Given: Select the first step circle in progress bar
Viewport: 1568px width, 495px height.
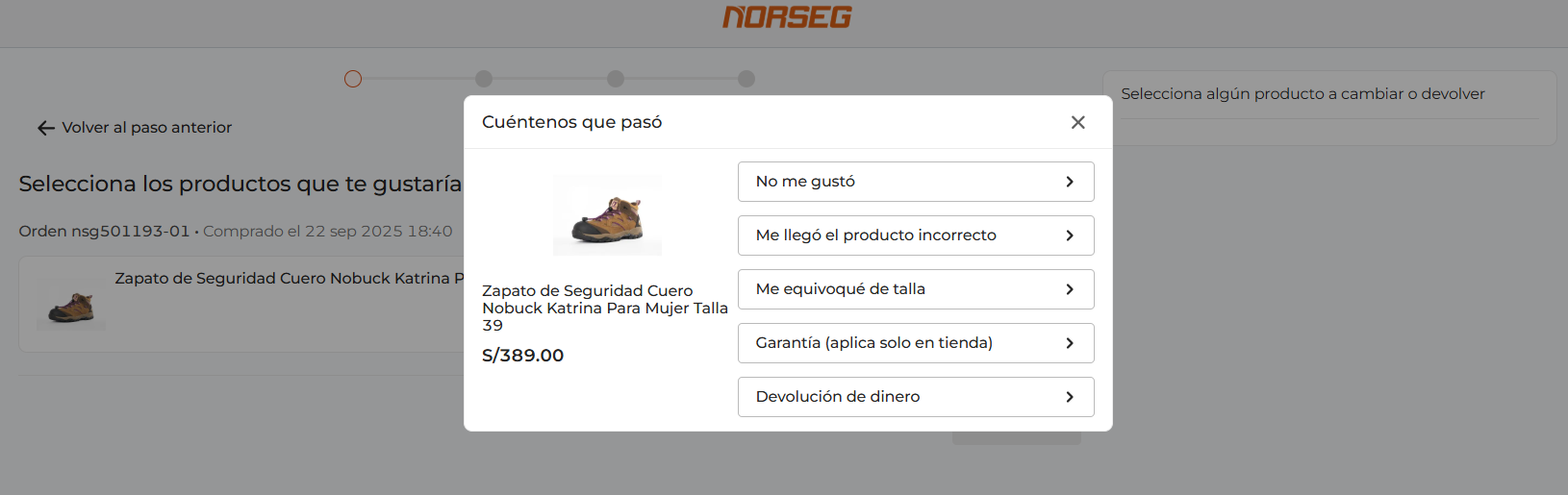Looking at the screenshot, I should click(x=353, y=79).
